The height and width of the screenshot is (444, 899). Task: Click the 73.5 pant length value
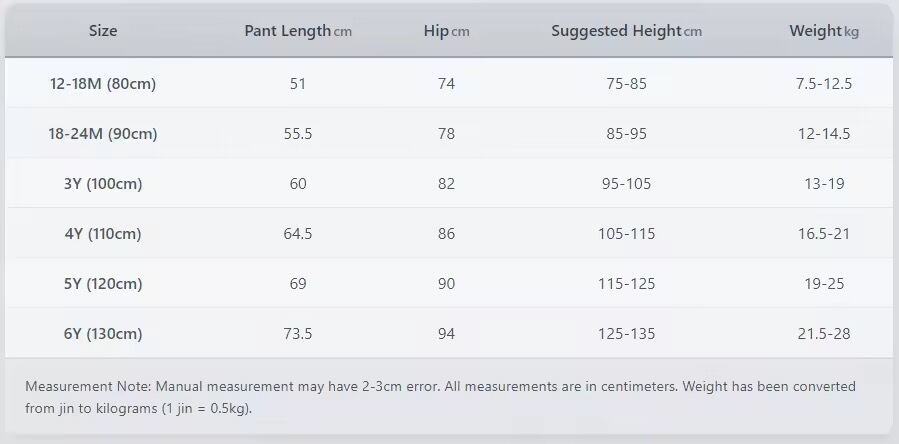298,334
